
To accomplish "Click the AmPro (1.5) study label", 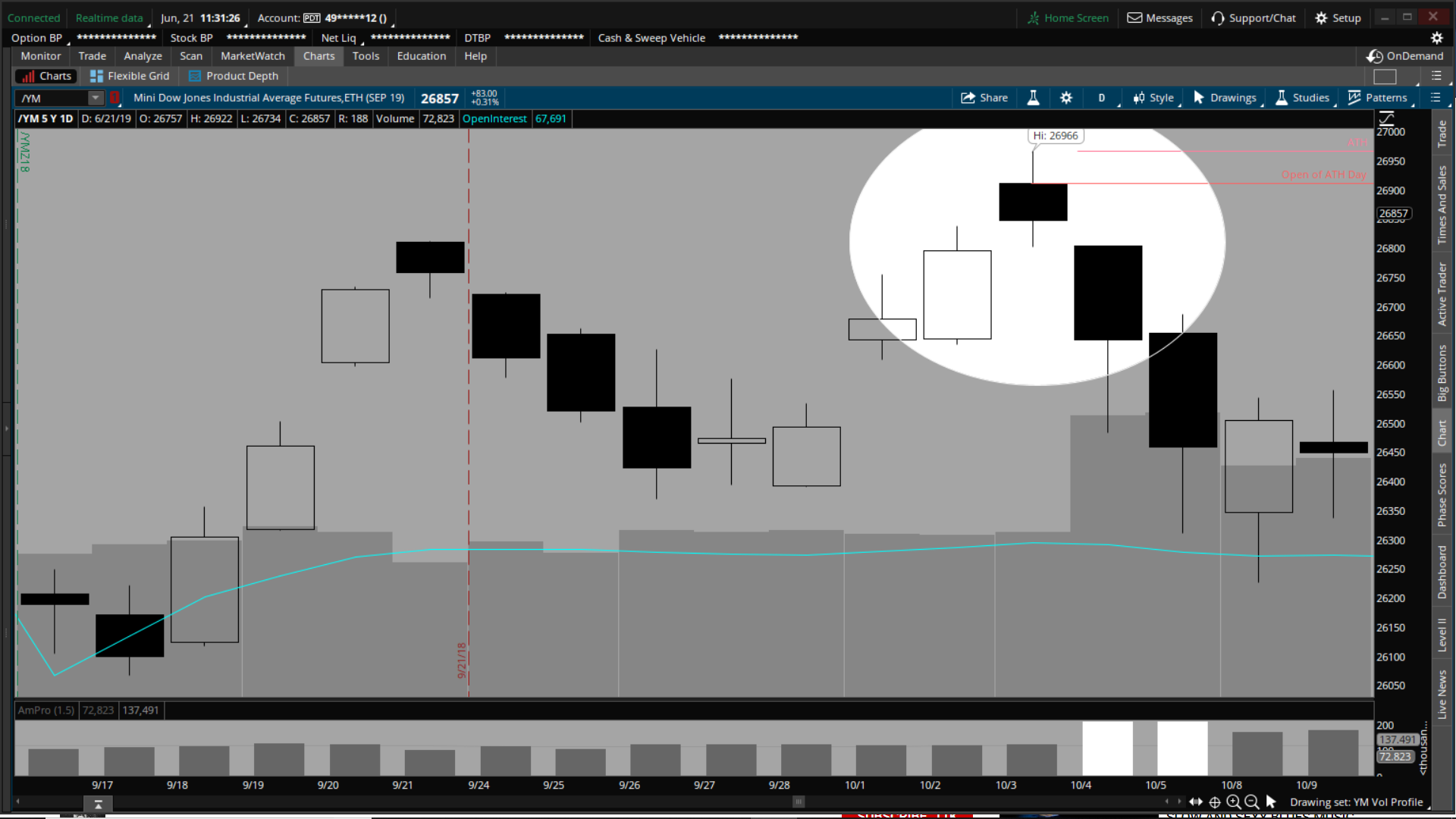I will point(46,711).
